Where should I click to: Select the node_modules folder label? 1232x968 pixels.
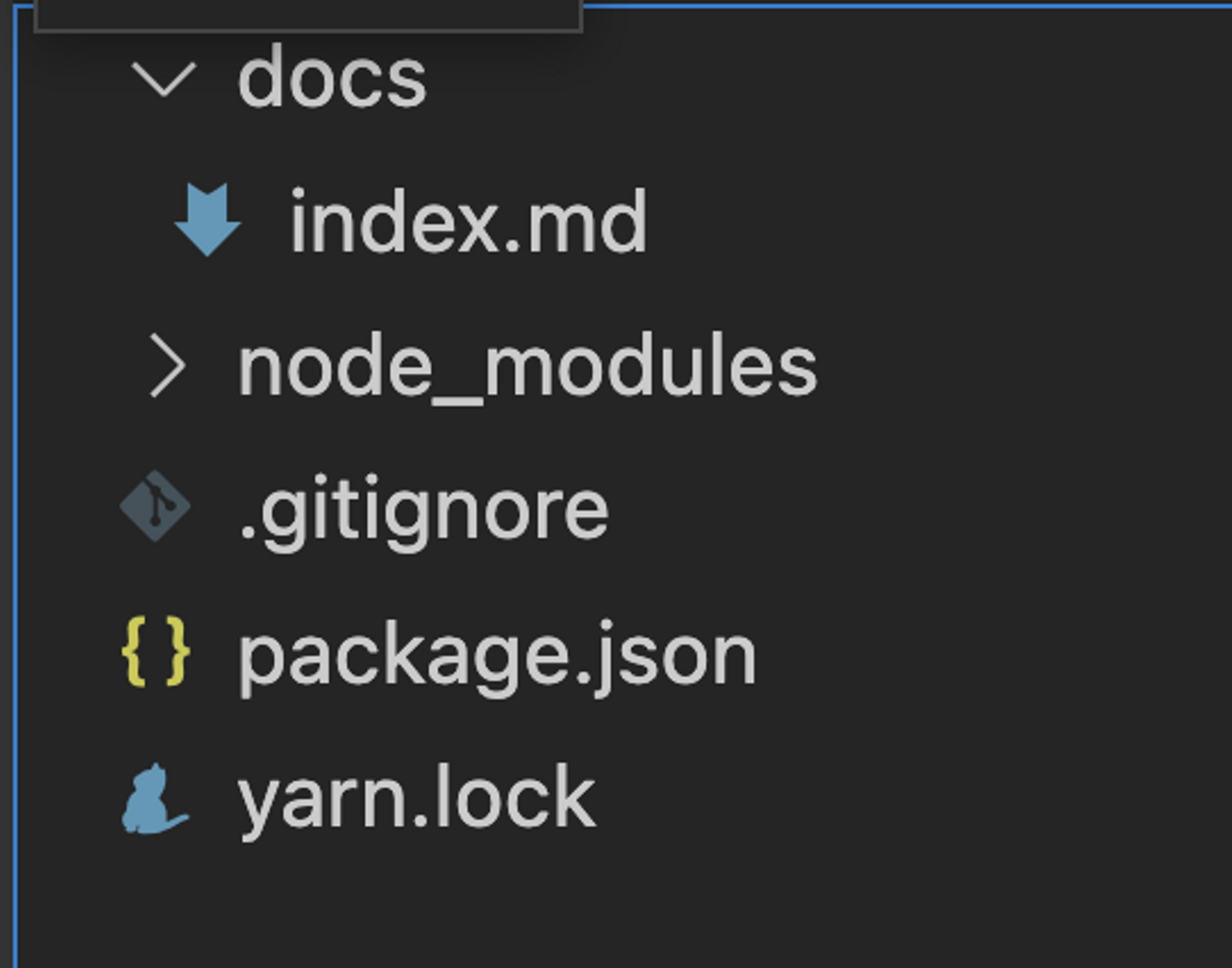coord(527,367)
